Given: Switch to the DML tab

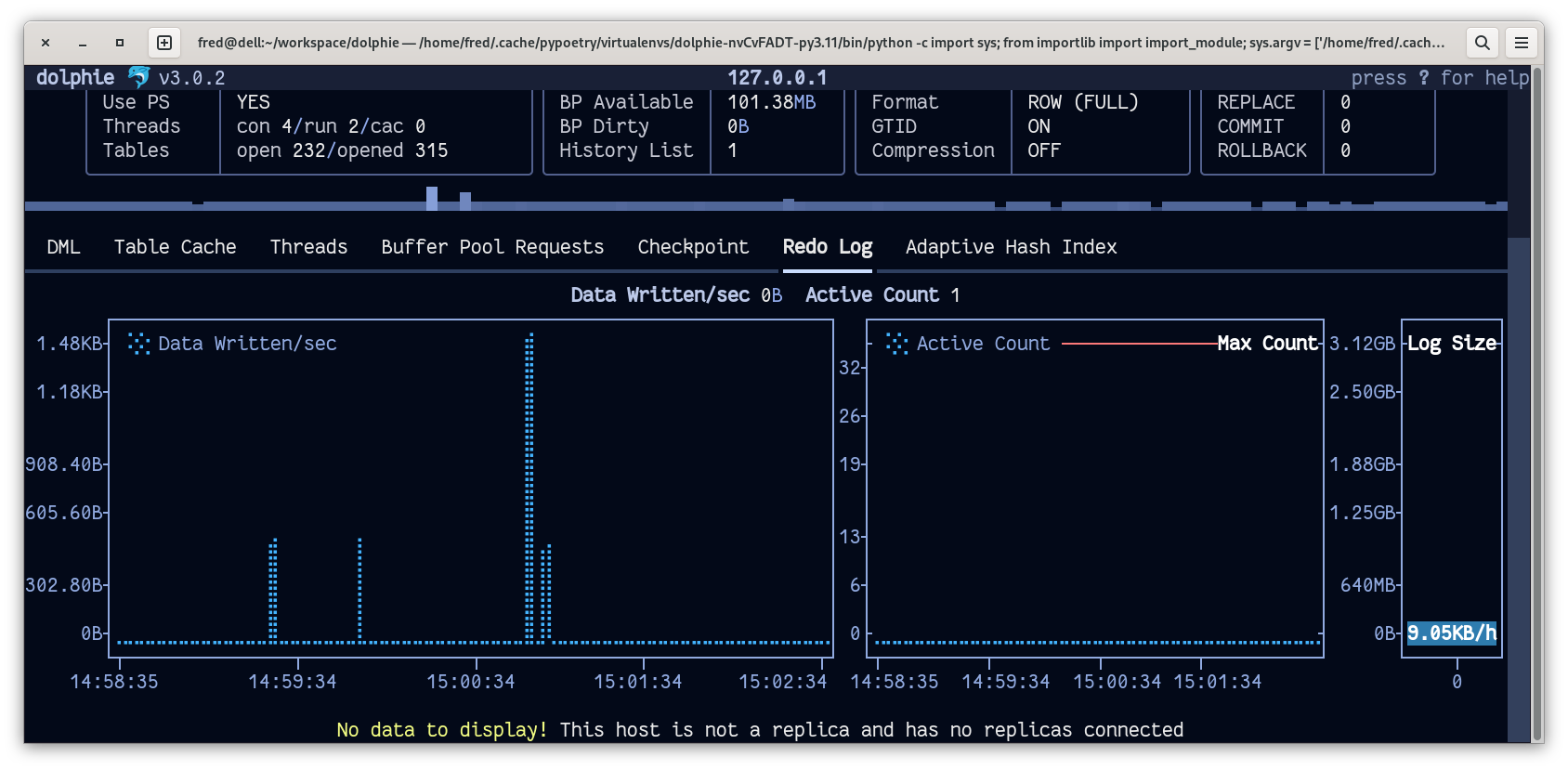Looking at the screenshot, I should [x=63, y=247].
